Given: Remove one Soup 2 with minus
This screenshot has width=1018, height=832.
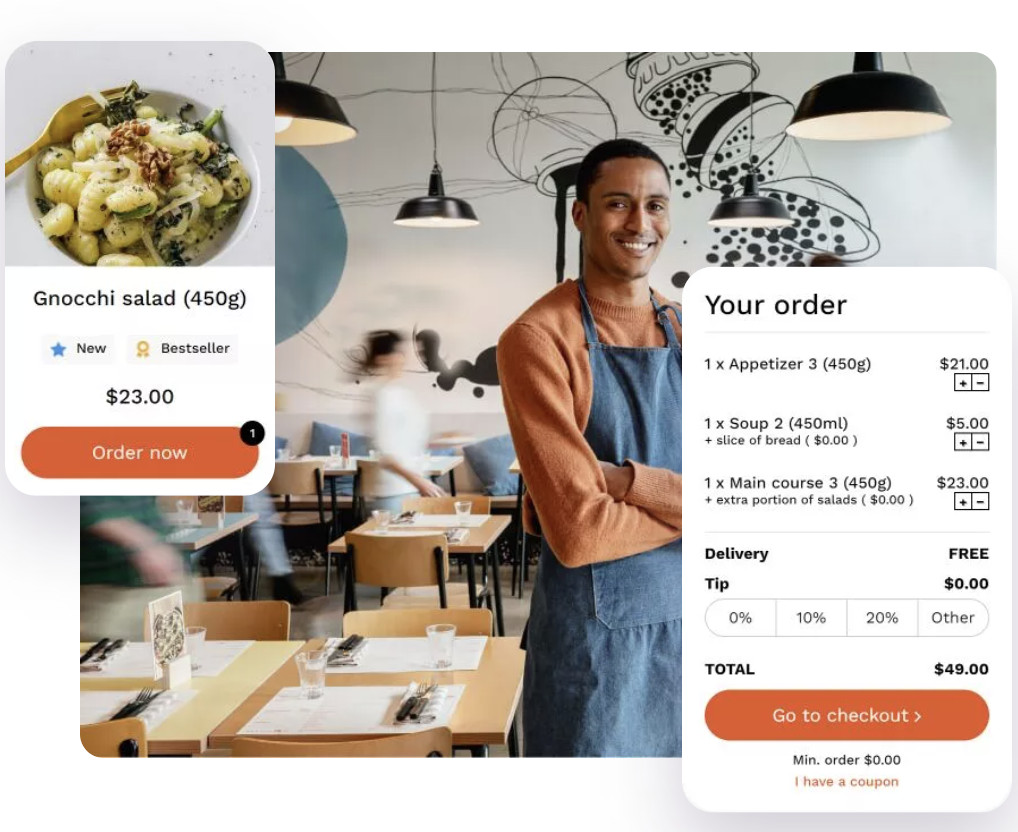Looking at the screenshot, I should pyautogui.click(x=980, y=443).
